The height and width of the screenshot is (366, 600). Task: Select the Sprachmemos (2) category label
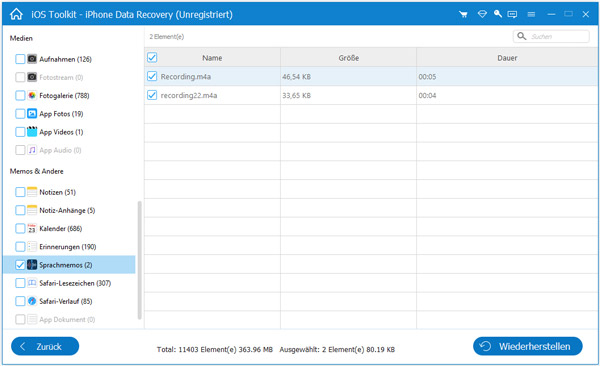66,265
